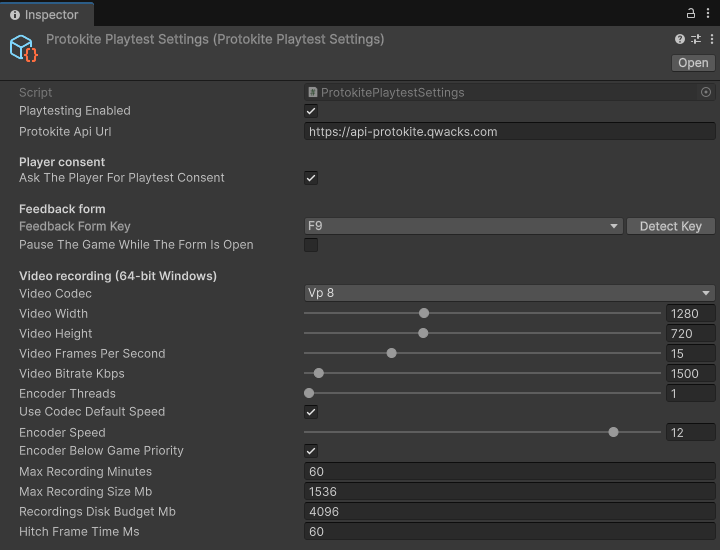The height and width of the screenshot is (550, 720).
Task: Click the Video Height label
Action: point(56,334)
